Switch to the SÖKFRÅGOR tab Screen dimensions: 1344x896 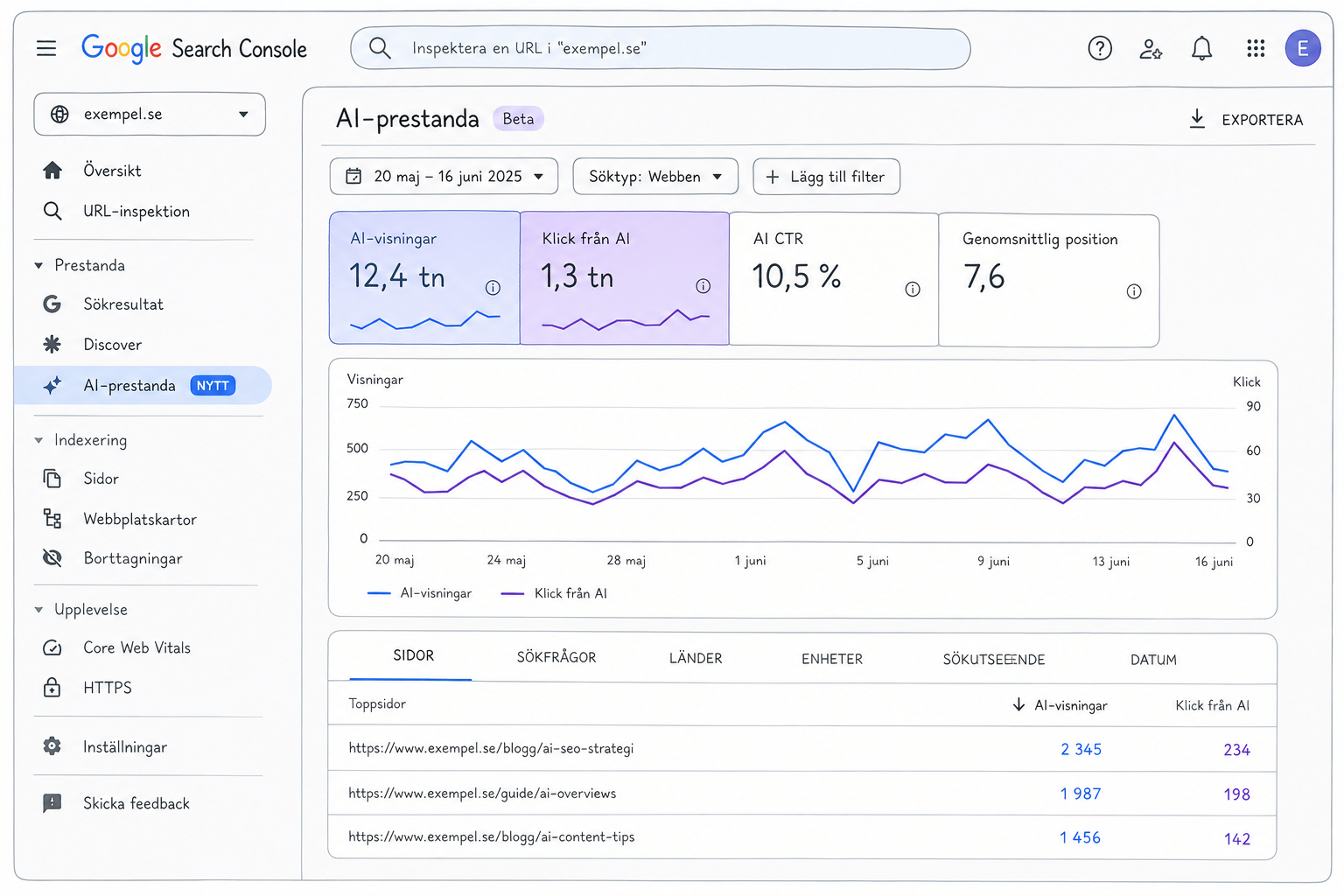pyautogui.click(x=556, y=657)
